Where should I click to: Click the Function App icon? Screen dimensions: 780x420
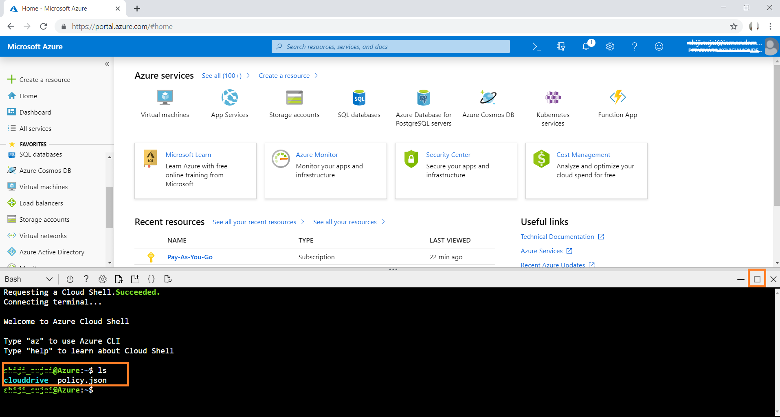[x=617, y=98]
